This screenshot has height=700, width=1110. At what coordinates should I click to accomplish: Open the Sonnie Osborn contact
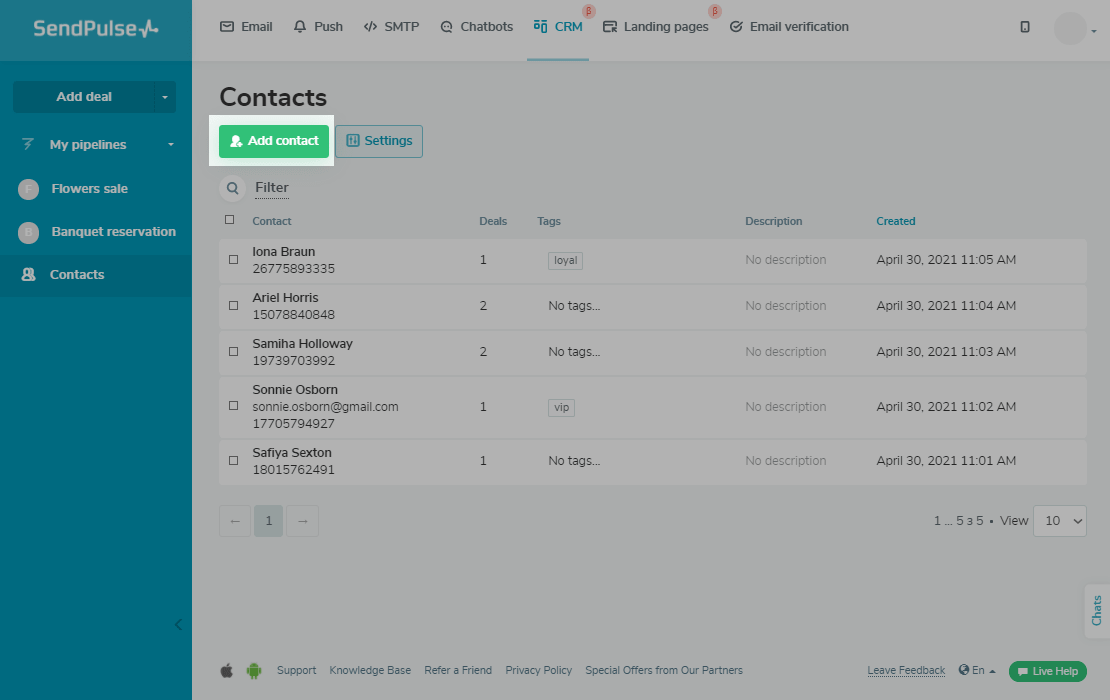[295, 390]
